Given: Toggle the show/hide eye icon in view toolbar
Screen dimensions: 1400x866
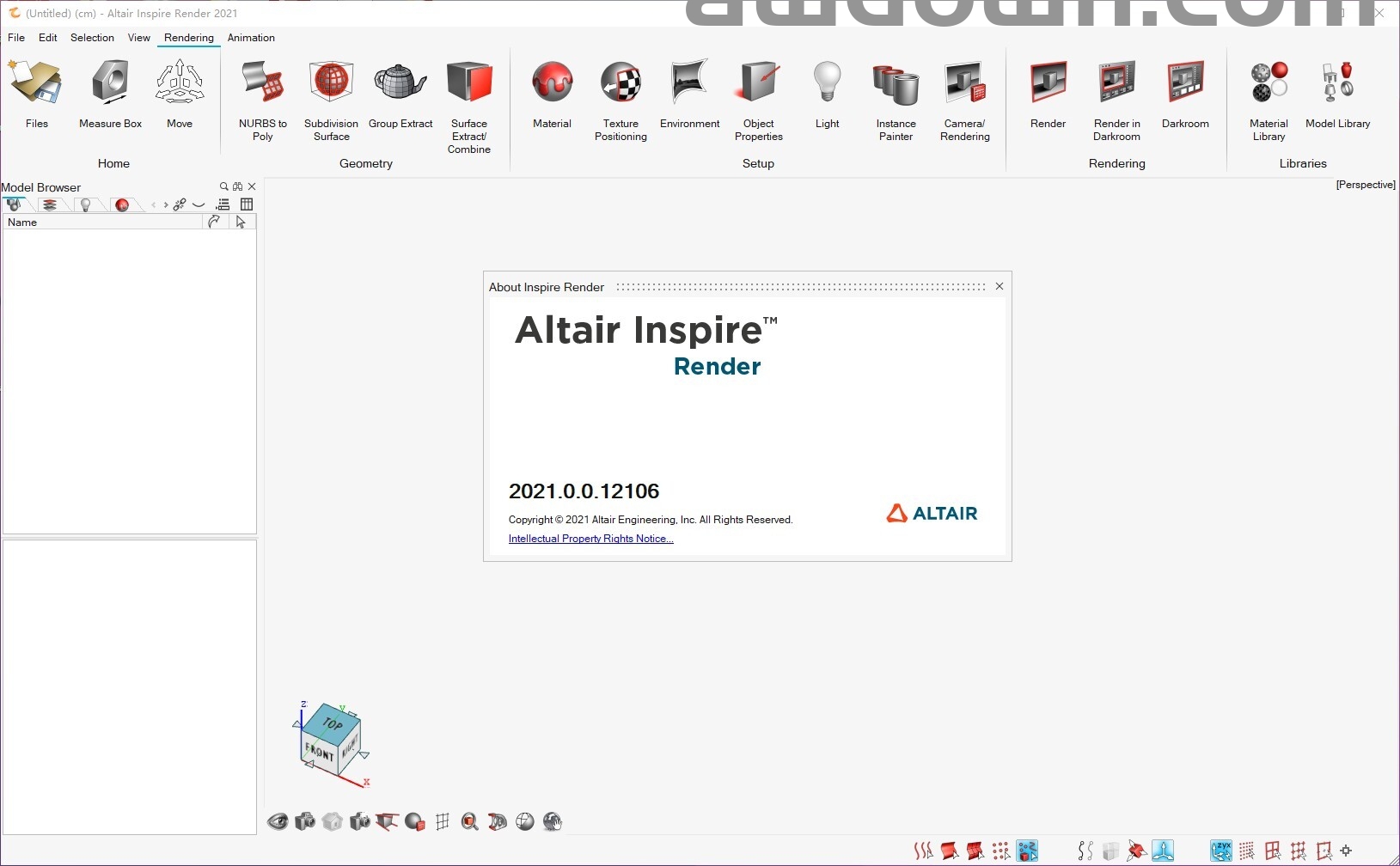Looking at the screenshot, I should [278, 822].
